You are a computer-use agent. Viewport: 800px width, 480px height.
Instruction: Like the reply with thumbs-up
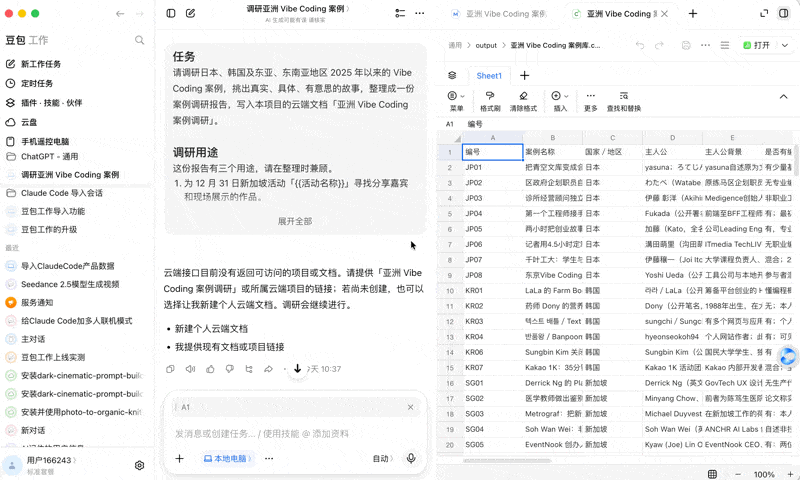[x=210, y=369]
